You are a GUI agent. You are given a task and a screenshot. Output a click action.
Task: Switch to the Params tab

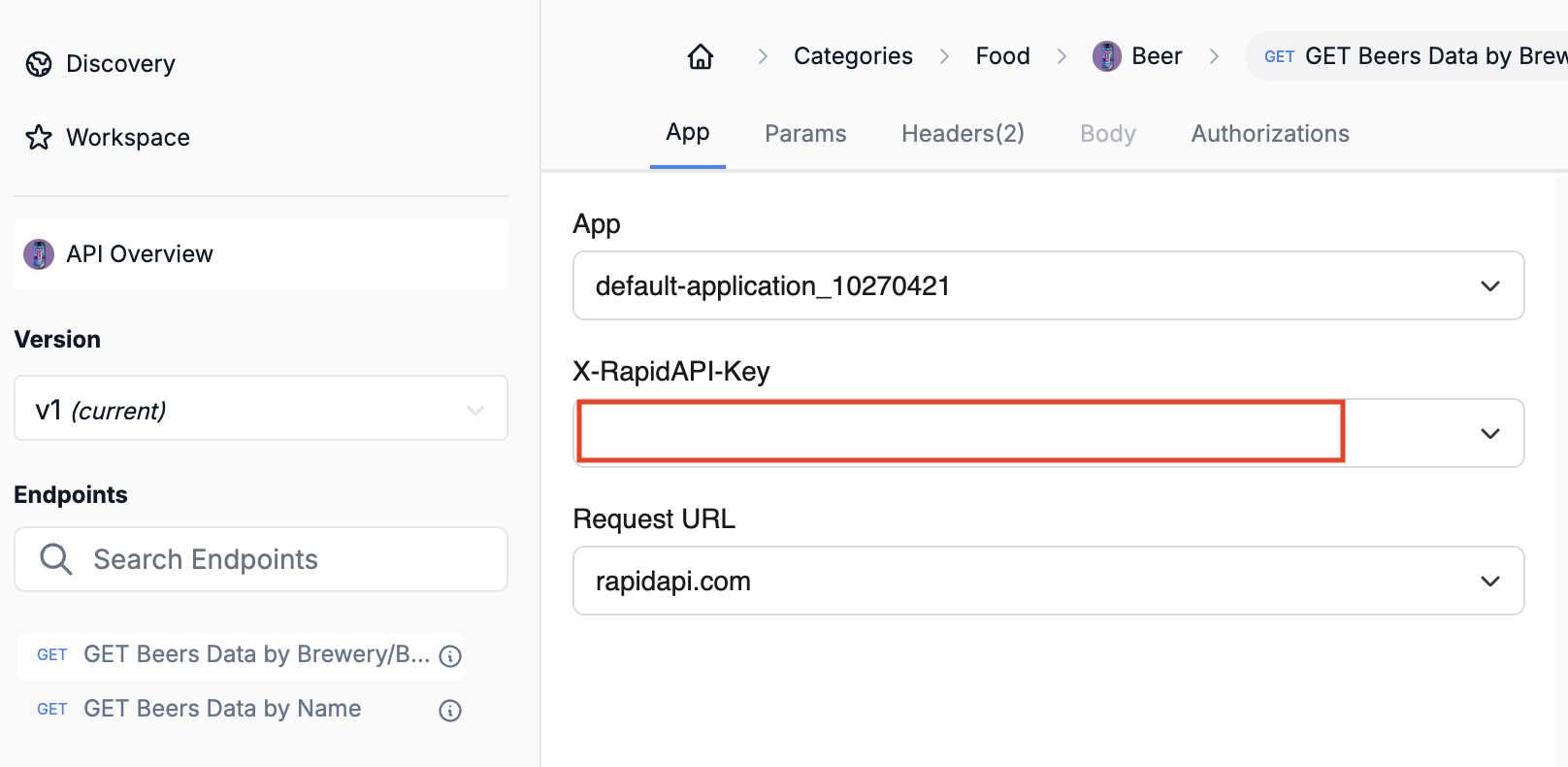coord(805,134)
